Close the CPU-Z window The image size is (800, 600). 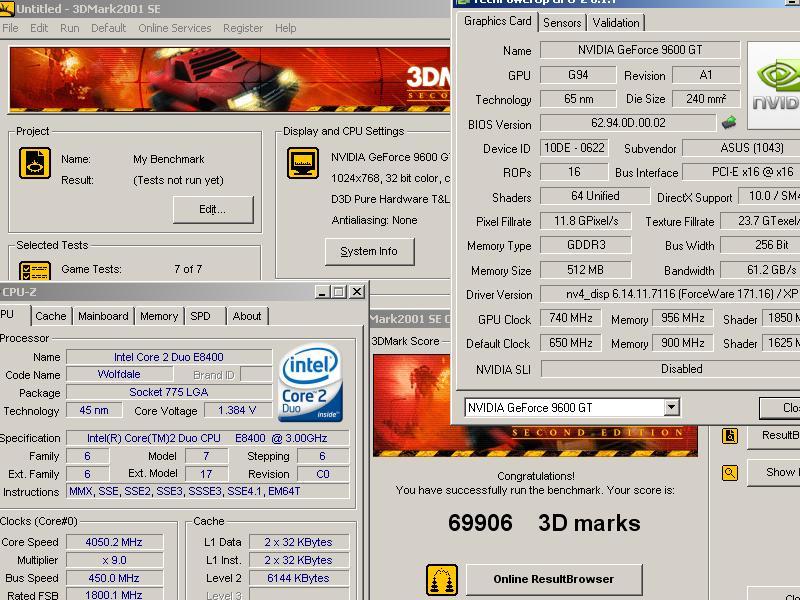(x=357, y=292)
